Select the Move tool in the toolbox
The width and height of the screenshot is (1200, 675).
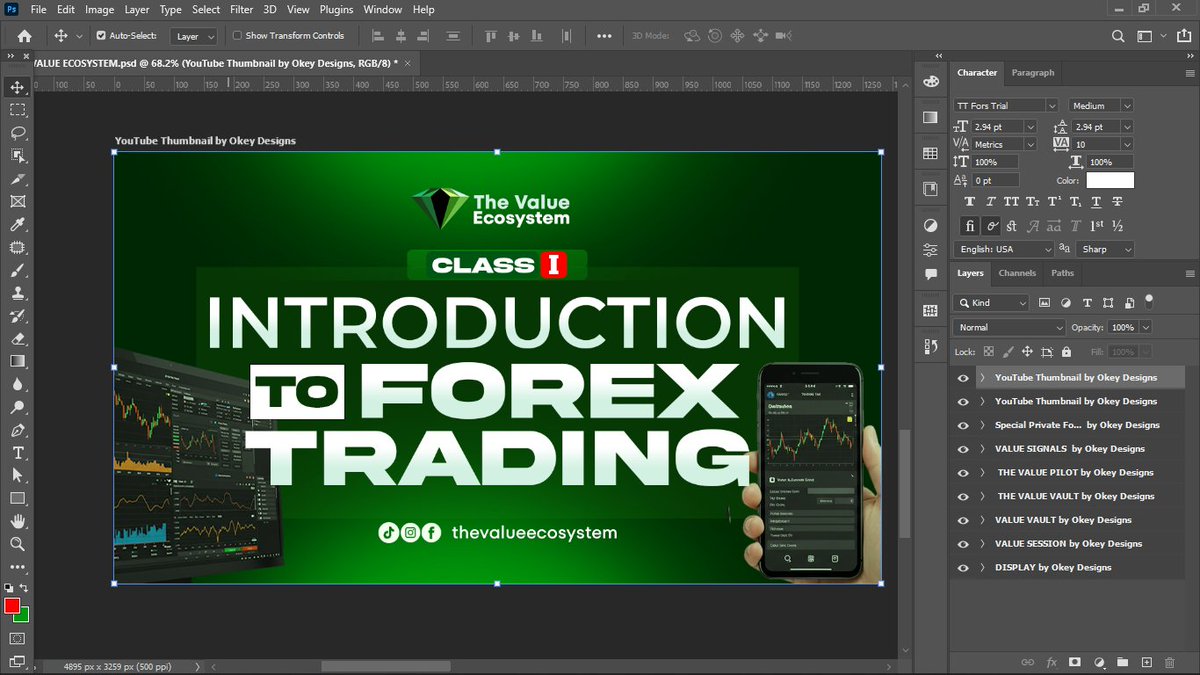coord(17,87)
